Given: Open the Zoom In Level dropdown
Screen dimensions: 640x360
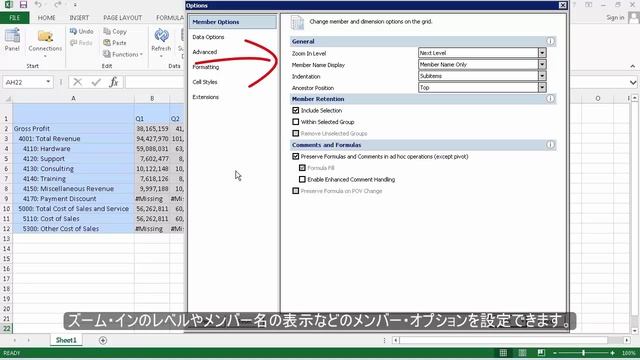Looking at the screenshot, I should (x=542, y=53).
